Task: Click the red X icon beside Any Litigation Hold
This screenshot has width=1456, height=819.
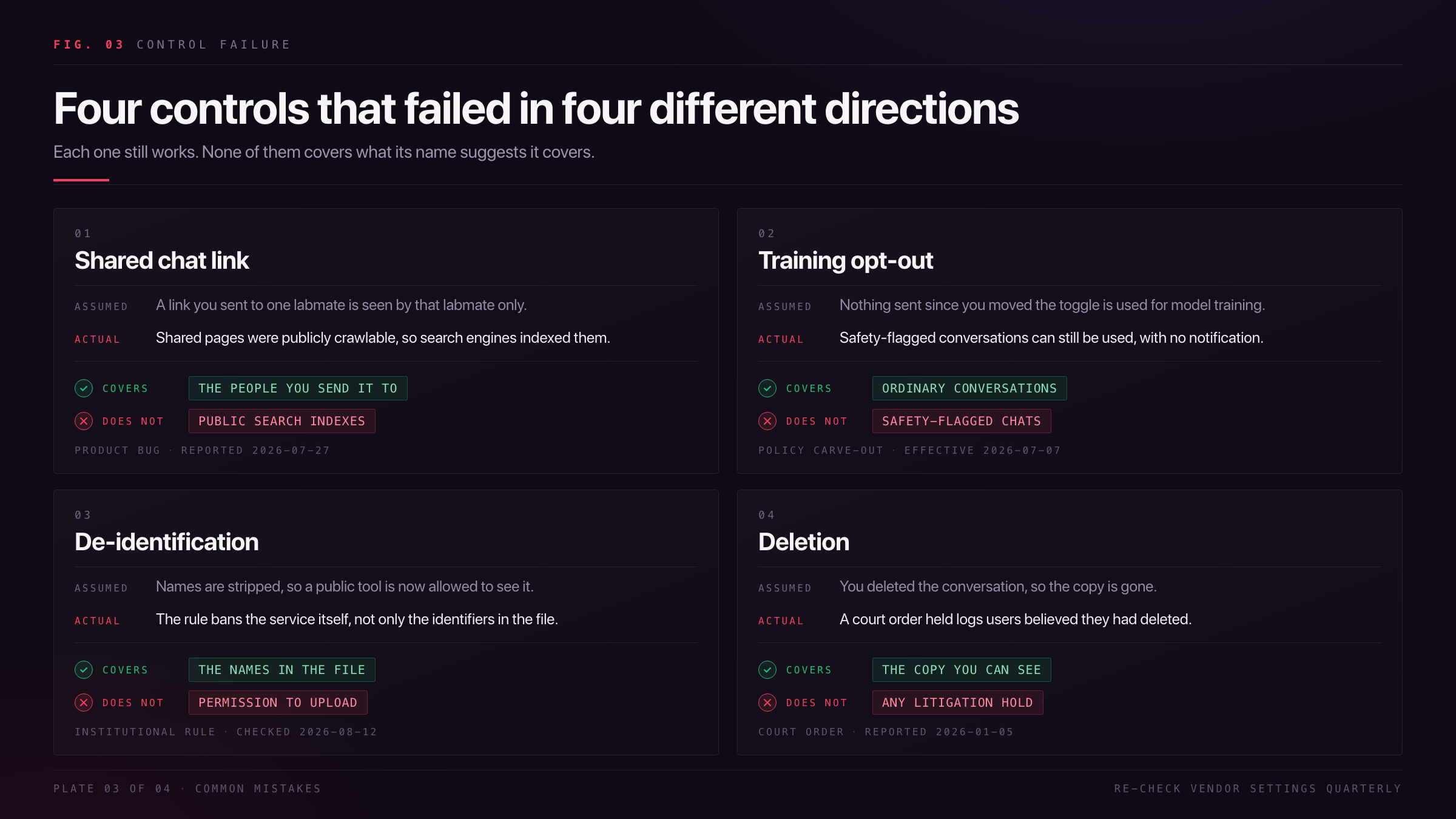Action: pos(767,703)
